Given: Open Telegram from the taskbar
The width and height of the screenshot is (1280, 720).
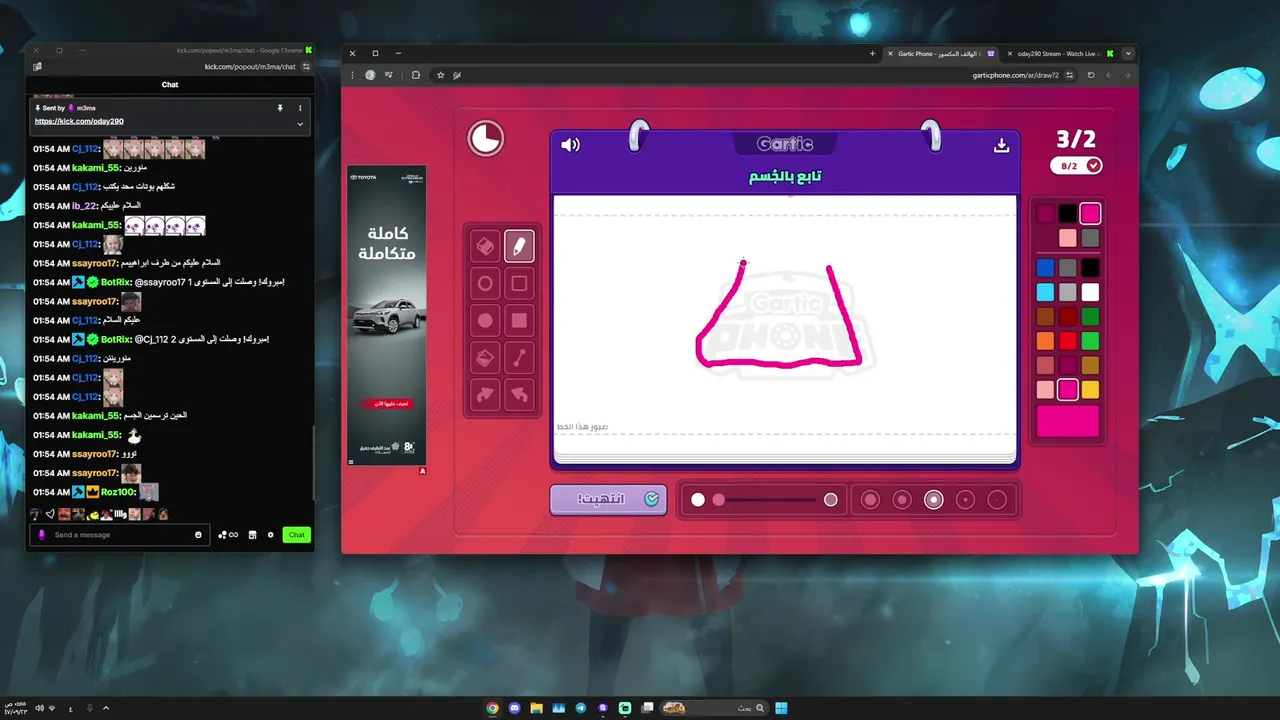Looking at the screenshot, I should click(x=580, y=708).
